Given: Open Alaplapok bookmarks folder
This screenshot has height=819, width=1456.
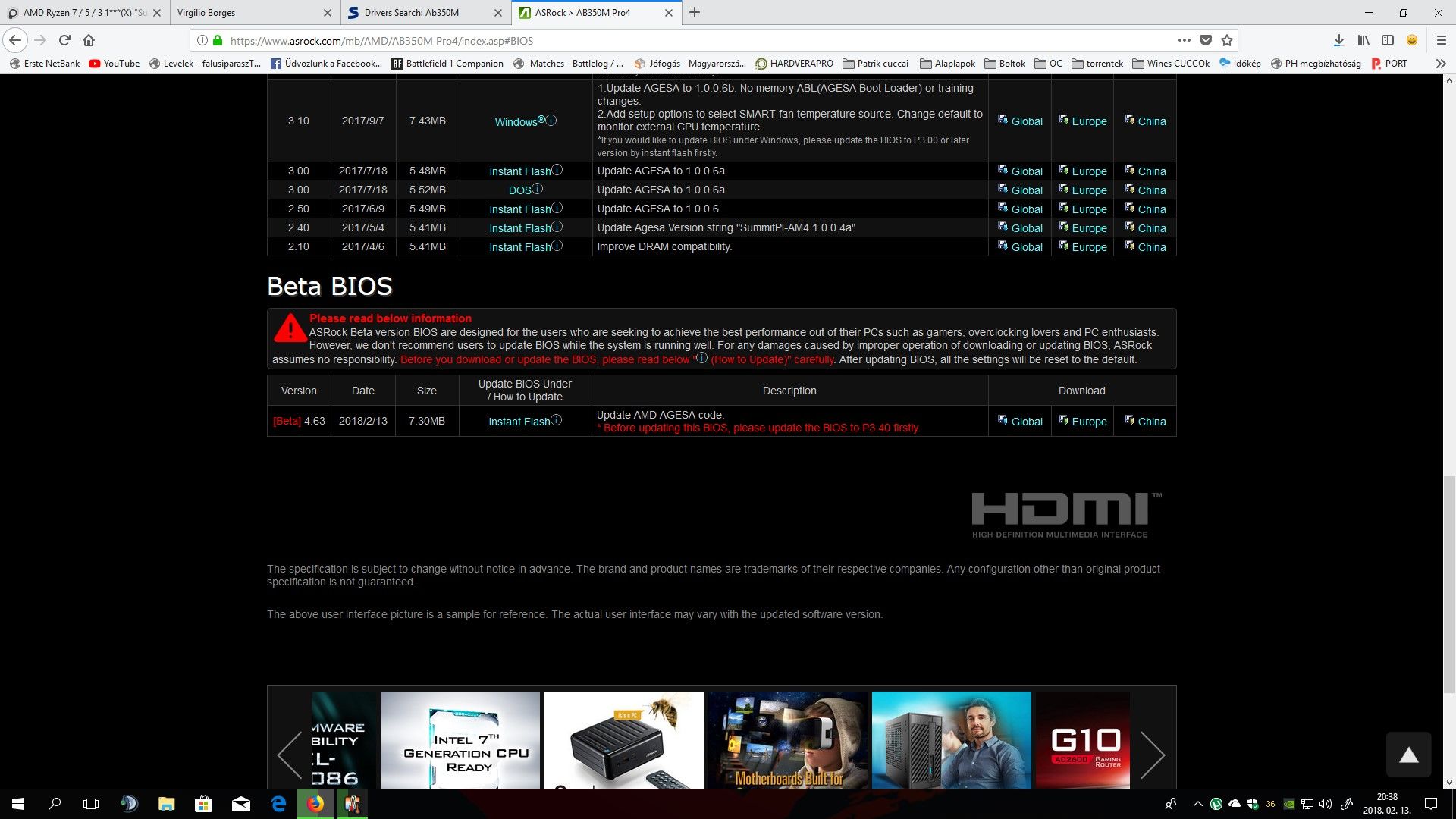Looking at the screenshot, I should coord(947,64).
